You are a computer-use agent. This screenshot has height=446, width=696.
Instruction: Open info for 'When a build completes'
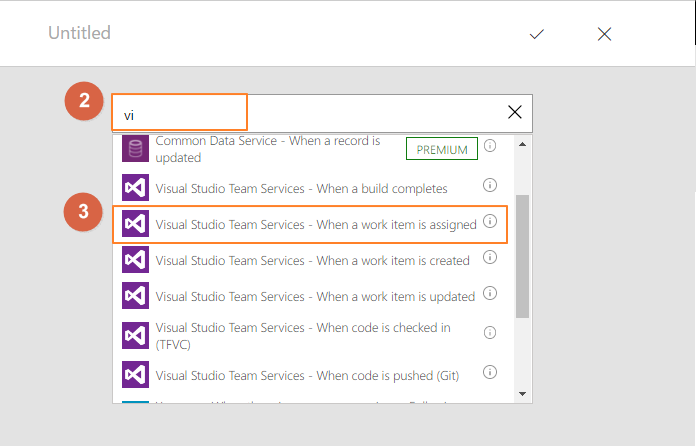[x=490, y=186]
